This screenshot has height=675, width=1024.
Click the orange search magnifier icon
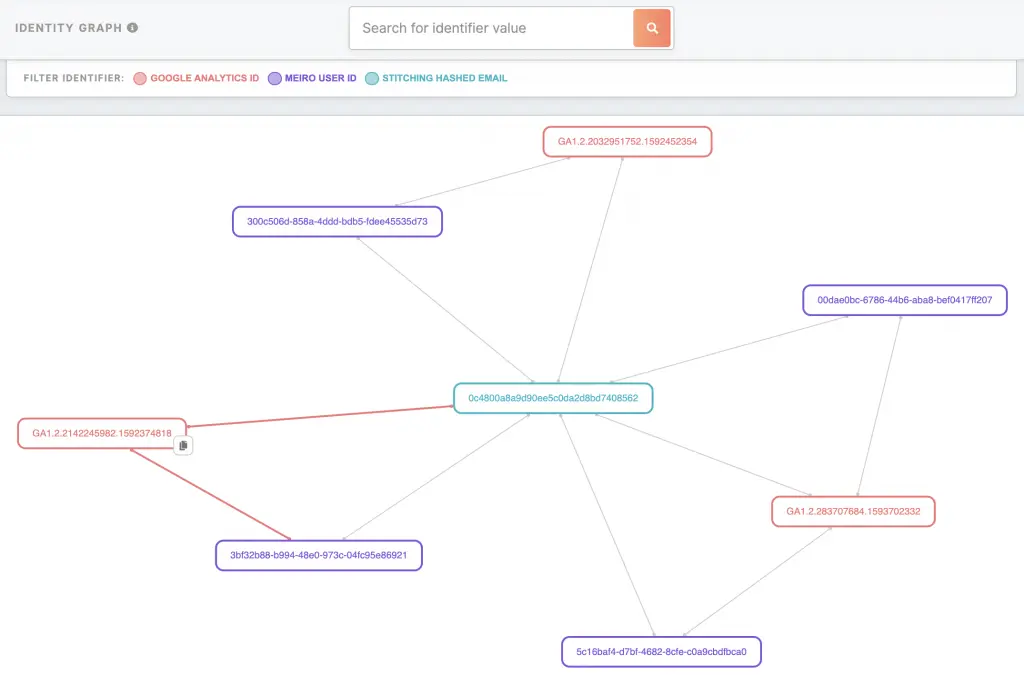[652, 27]
